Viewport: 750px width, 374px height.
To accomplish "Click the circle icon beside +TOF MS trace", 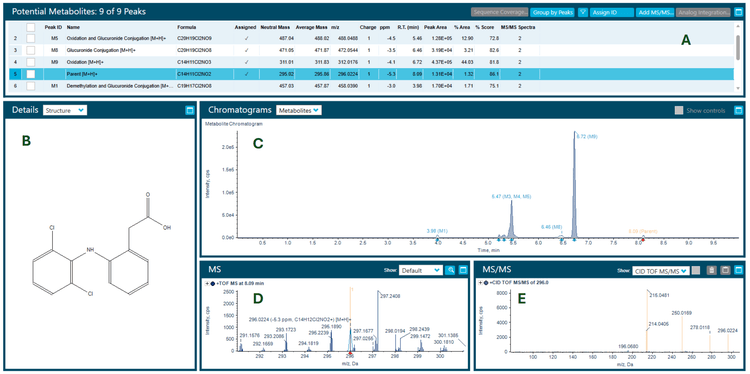I will pyautogui.click(x=212, y=283).
